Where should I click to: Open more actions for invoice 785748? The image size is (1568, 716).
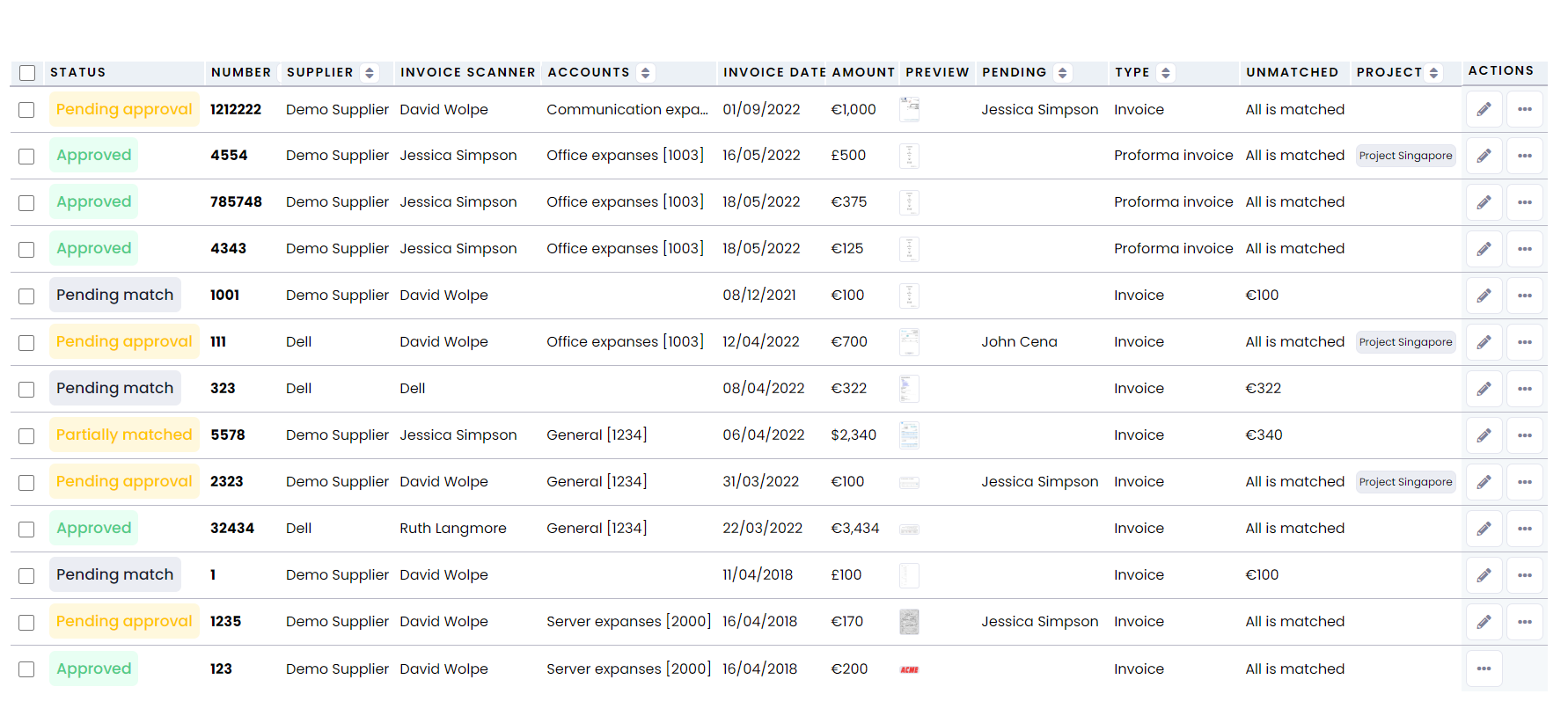click(x=1525, y=202)
